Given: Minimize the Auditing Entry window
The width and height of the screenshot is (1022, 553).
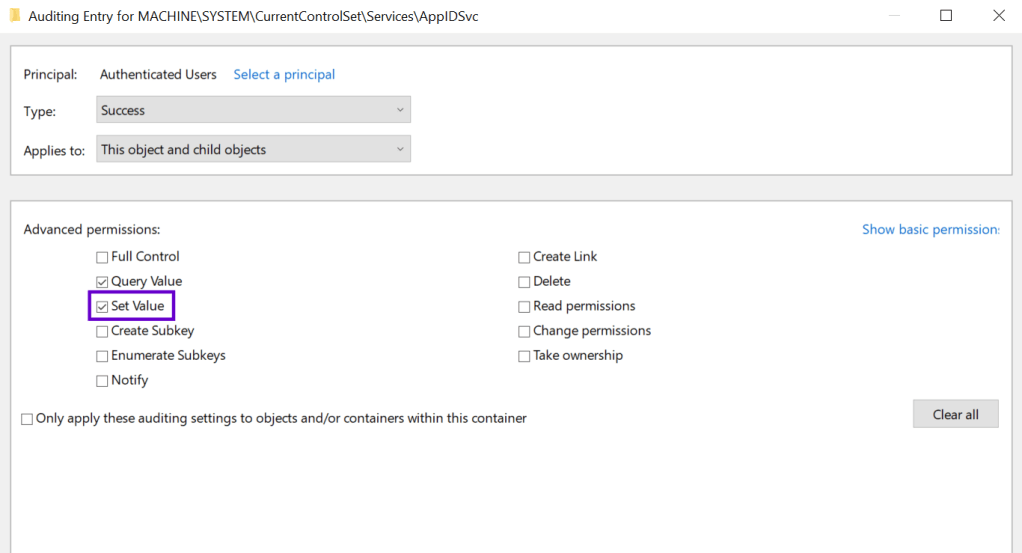Looking at the screenshot, I should [894, 16].
